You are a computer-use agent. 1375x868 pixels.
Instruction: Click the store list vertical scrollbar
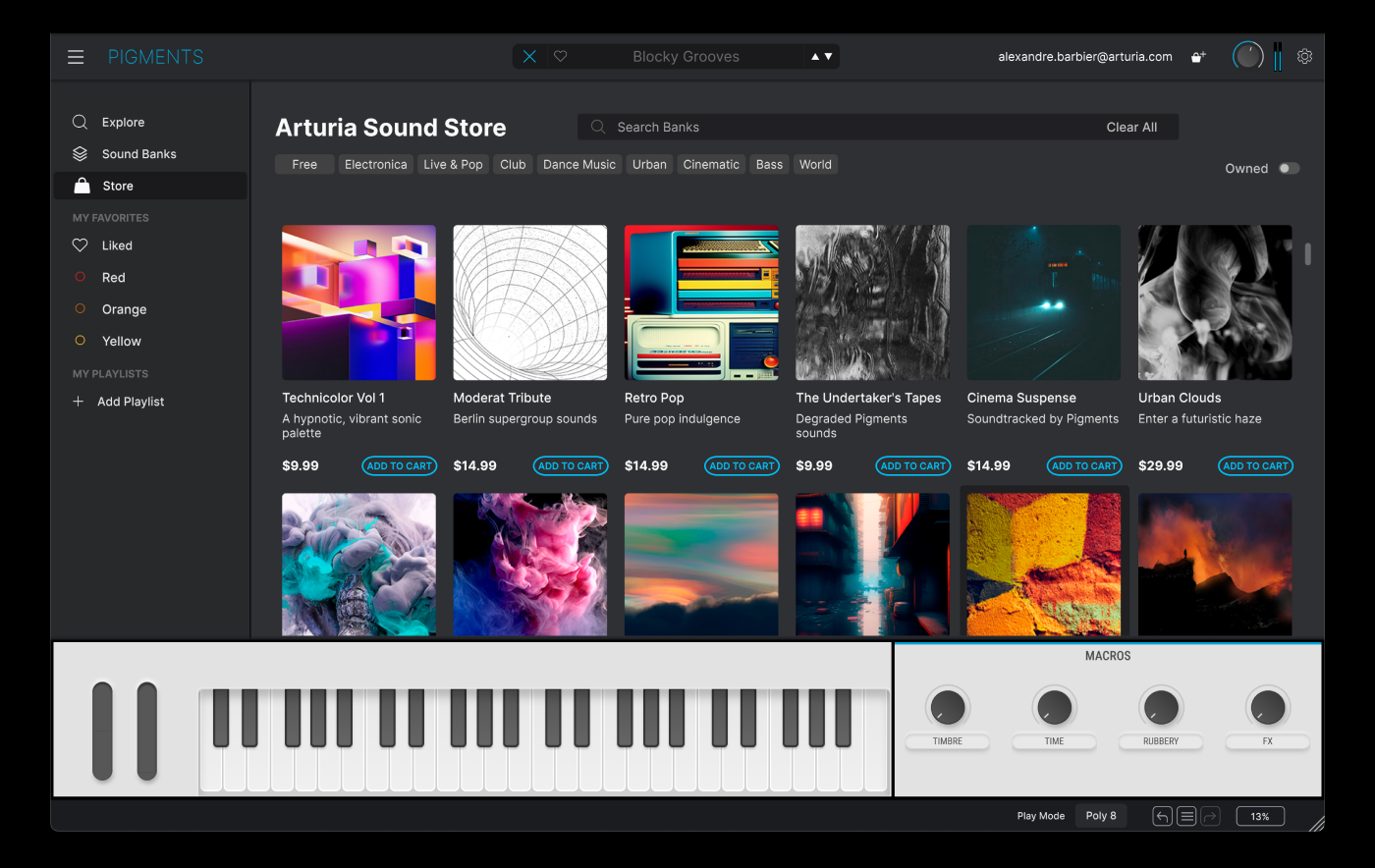point(1307,254)
